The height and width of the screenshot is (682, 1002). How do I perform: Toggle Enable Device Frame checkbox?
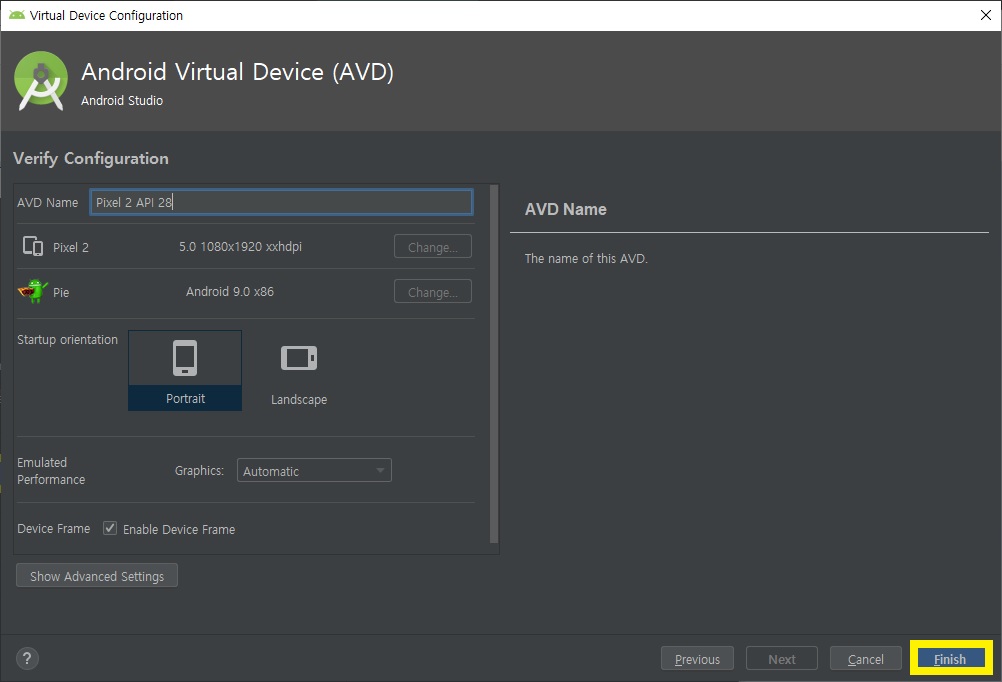pos(110,528)
